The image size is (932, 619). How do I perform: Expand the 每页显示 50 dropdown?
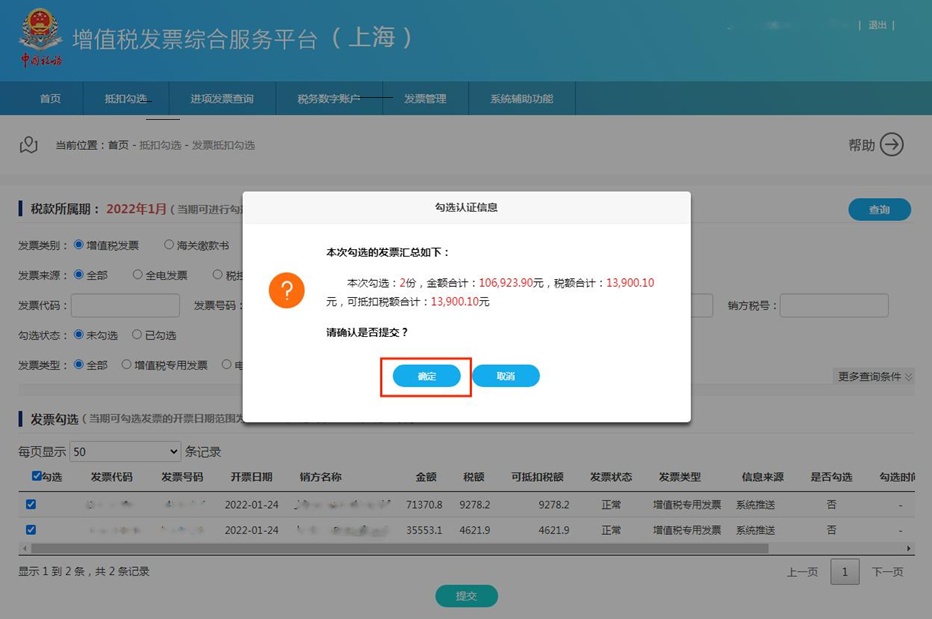125,452
